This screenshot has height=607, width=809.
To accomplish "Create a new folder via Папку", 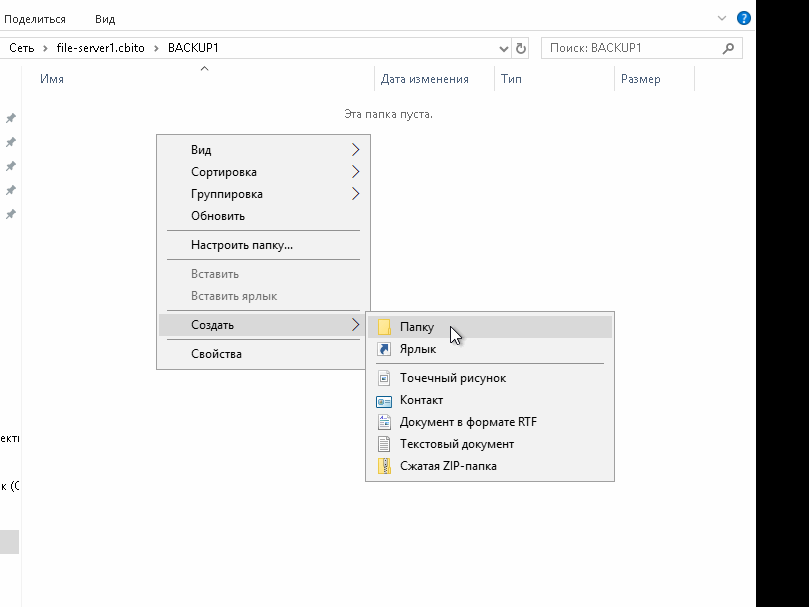I will point(417,327).
